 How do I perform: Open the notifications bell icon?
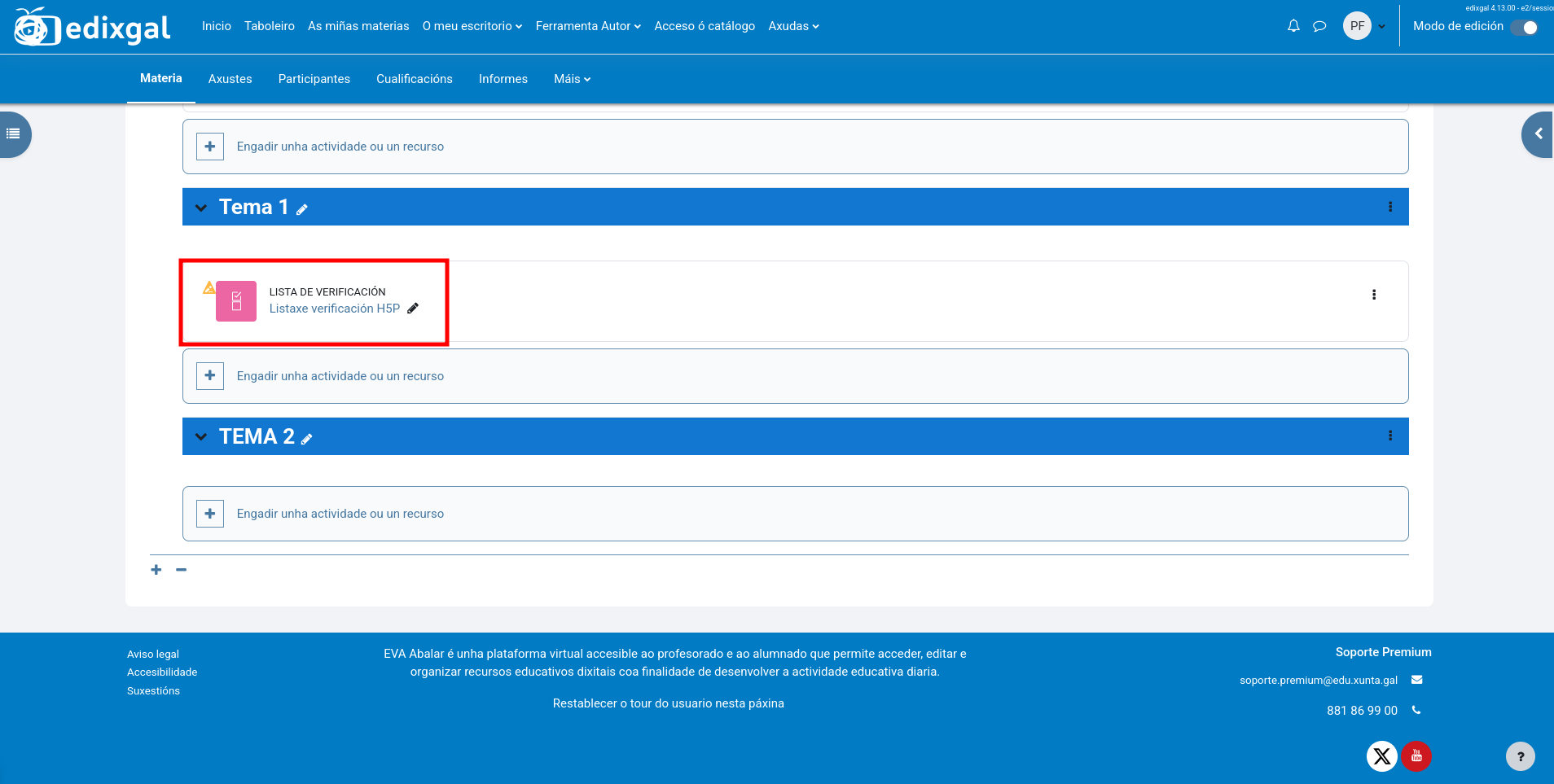1293,26
